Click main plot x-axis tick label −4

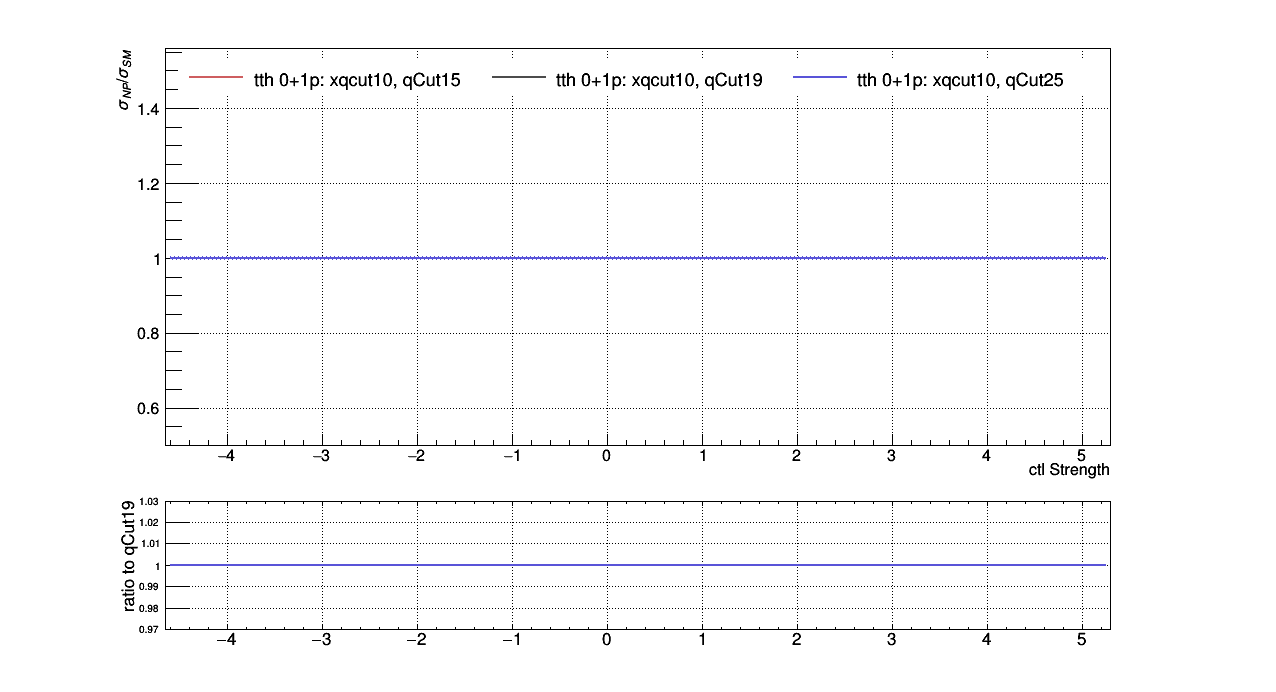[x=227, y=455]
